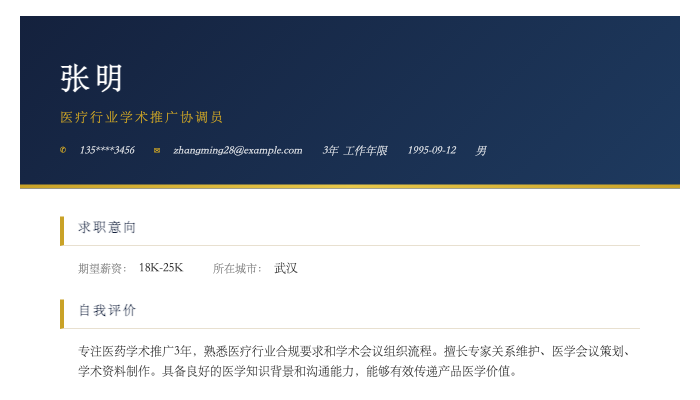Click the text 3年 工作年限
Viewport: 700px width, 400px height.
point(355,150)
